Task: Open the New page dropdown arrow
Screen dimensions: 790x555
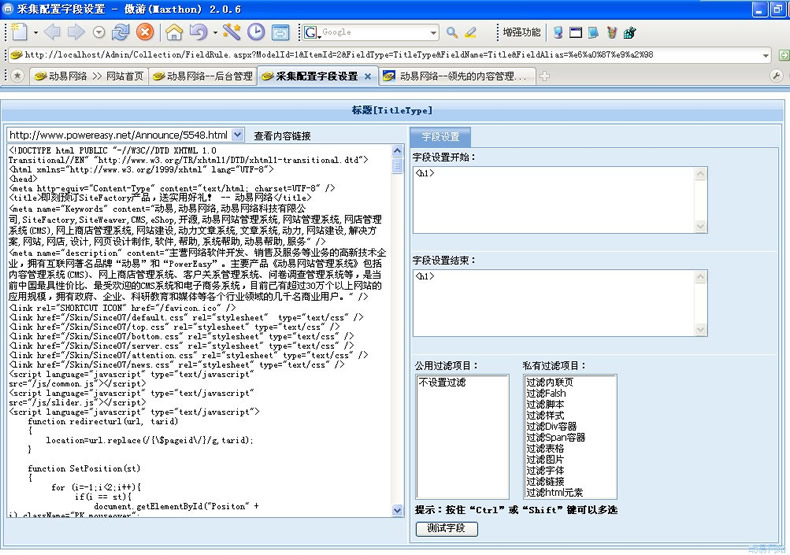Action: [36, 33]
